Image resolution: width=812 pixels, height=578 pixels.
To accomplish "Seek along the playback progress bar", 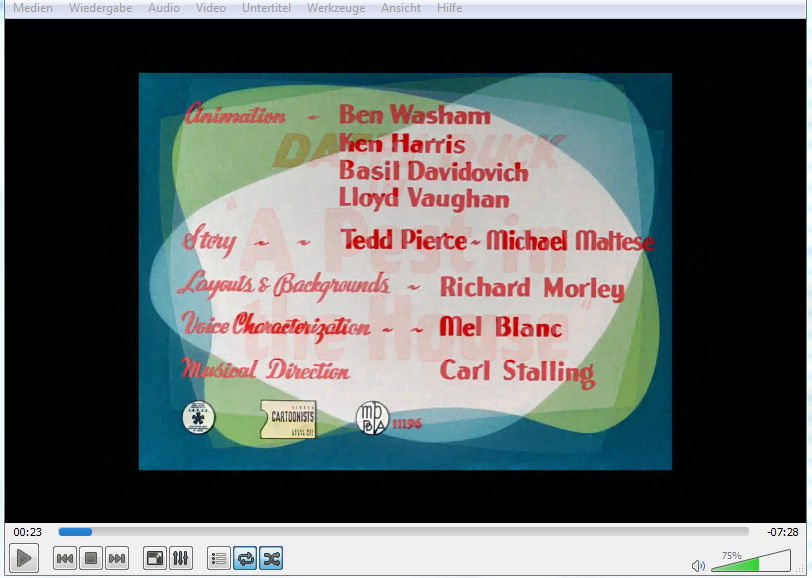I will pyautogui.click(x=403, y=532).
